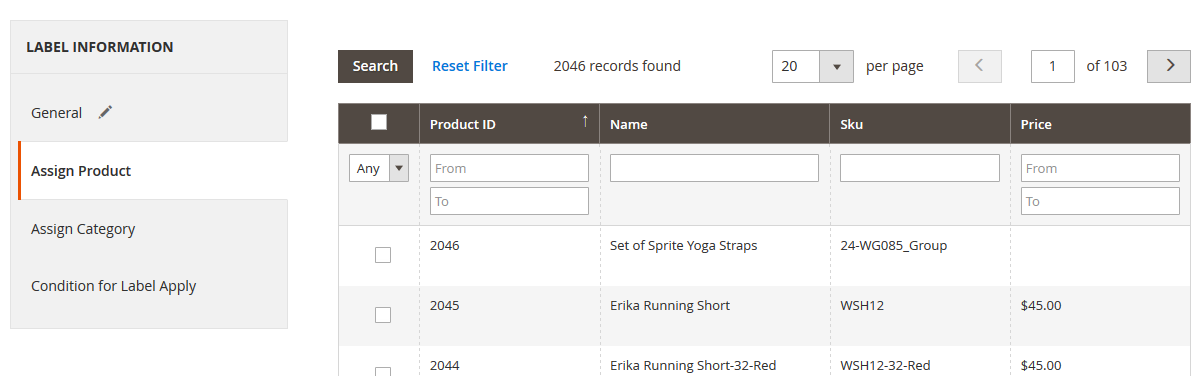Screen dimensions: 1192x376
Task: Check the row for Set of Sprite Yoga Straps
Action: click(383, 255)
